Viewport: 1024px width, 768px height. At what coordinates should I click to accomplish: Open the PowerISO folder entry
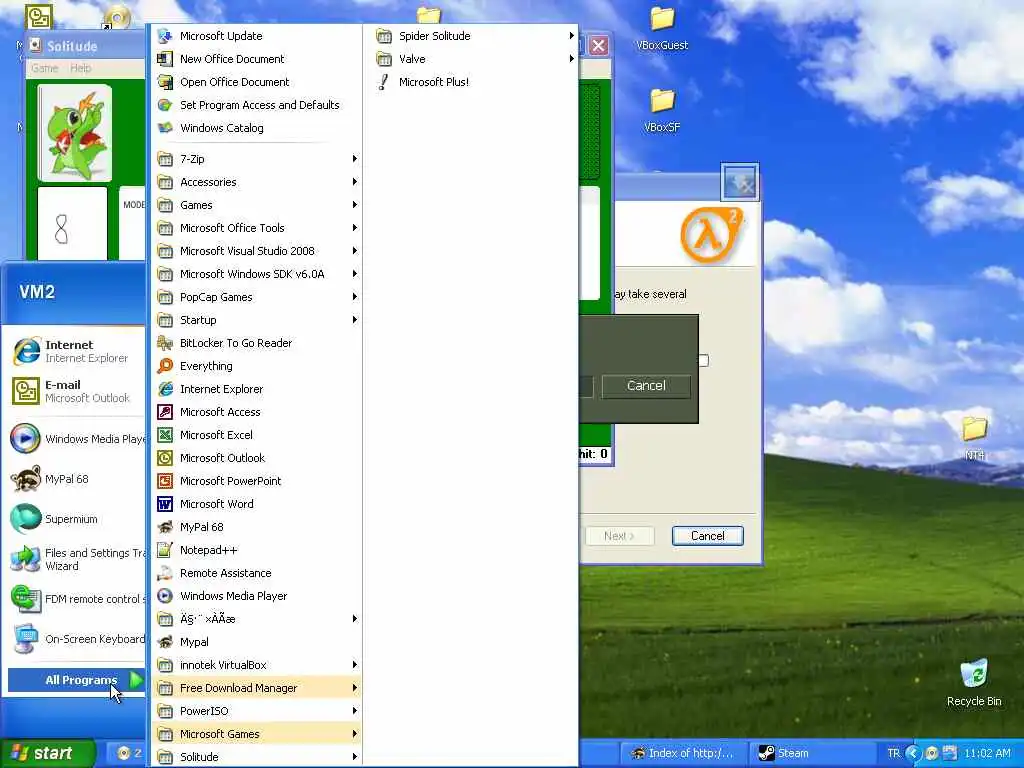[256, 711]
